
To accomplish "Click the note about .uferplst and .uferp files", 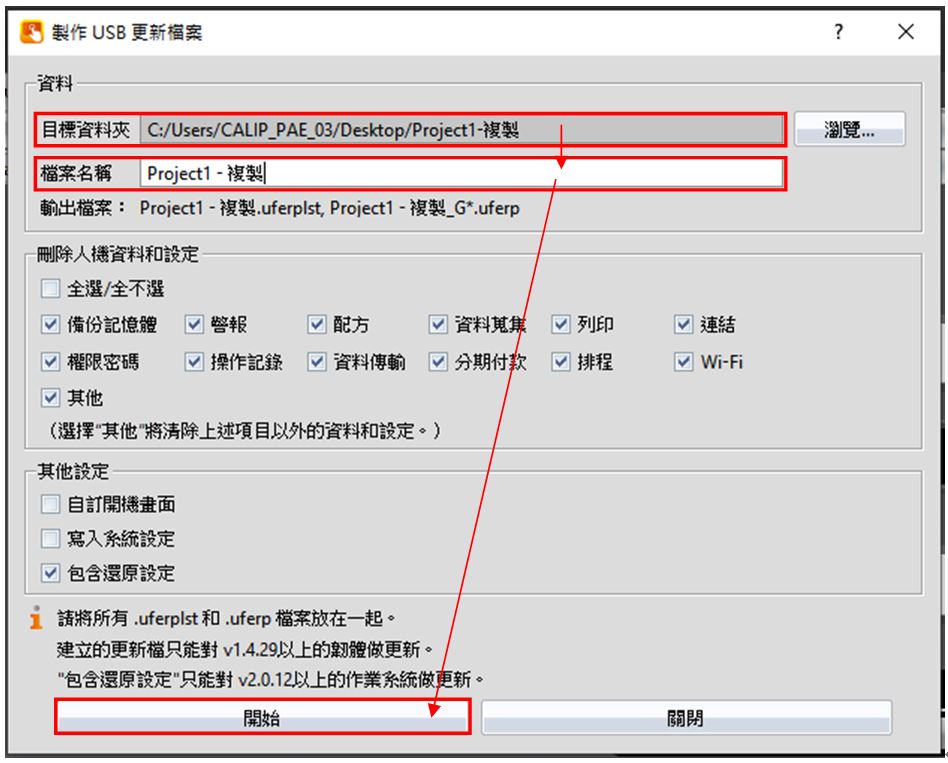I will (x=226, y=619).
